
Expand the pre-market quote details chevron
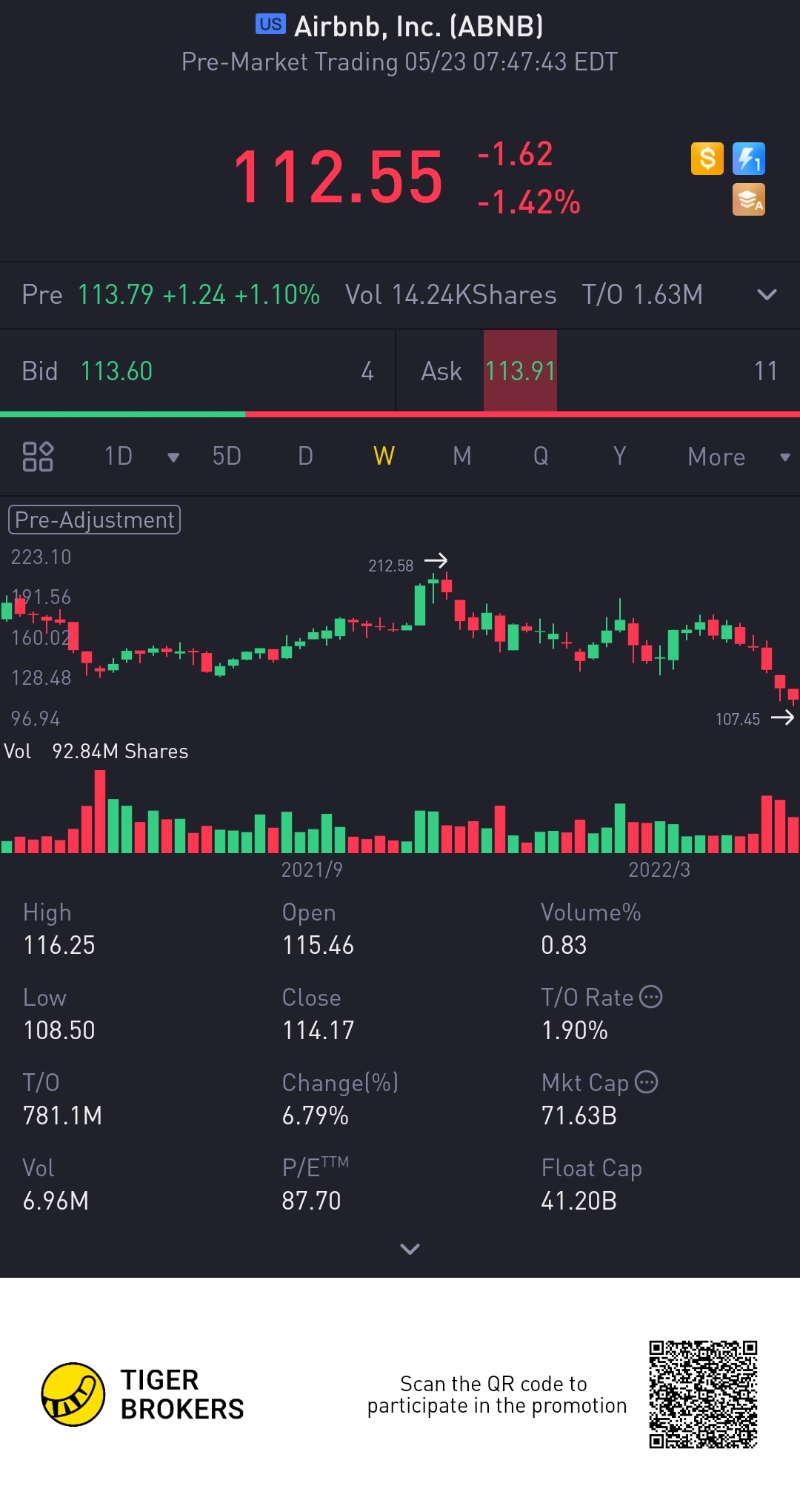pyautogui.click(x=767, y=295)
